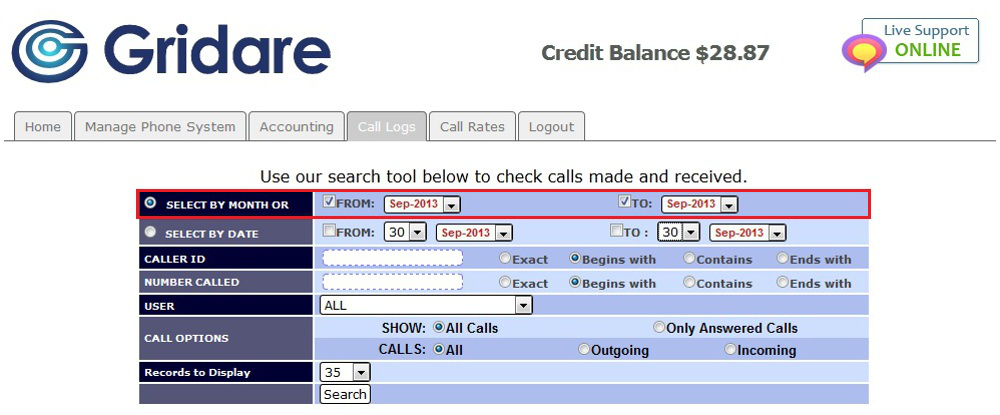
Task: Expand the Records to Display dropdown
Action: click(x=345, y=372)
